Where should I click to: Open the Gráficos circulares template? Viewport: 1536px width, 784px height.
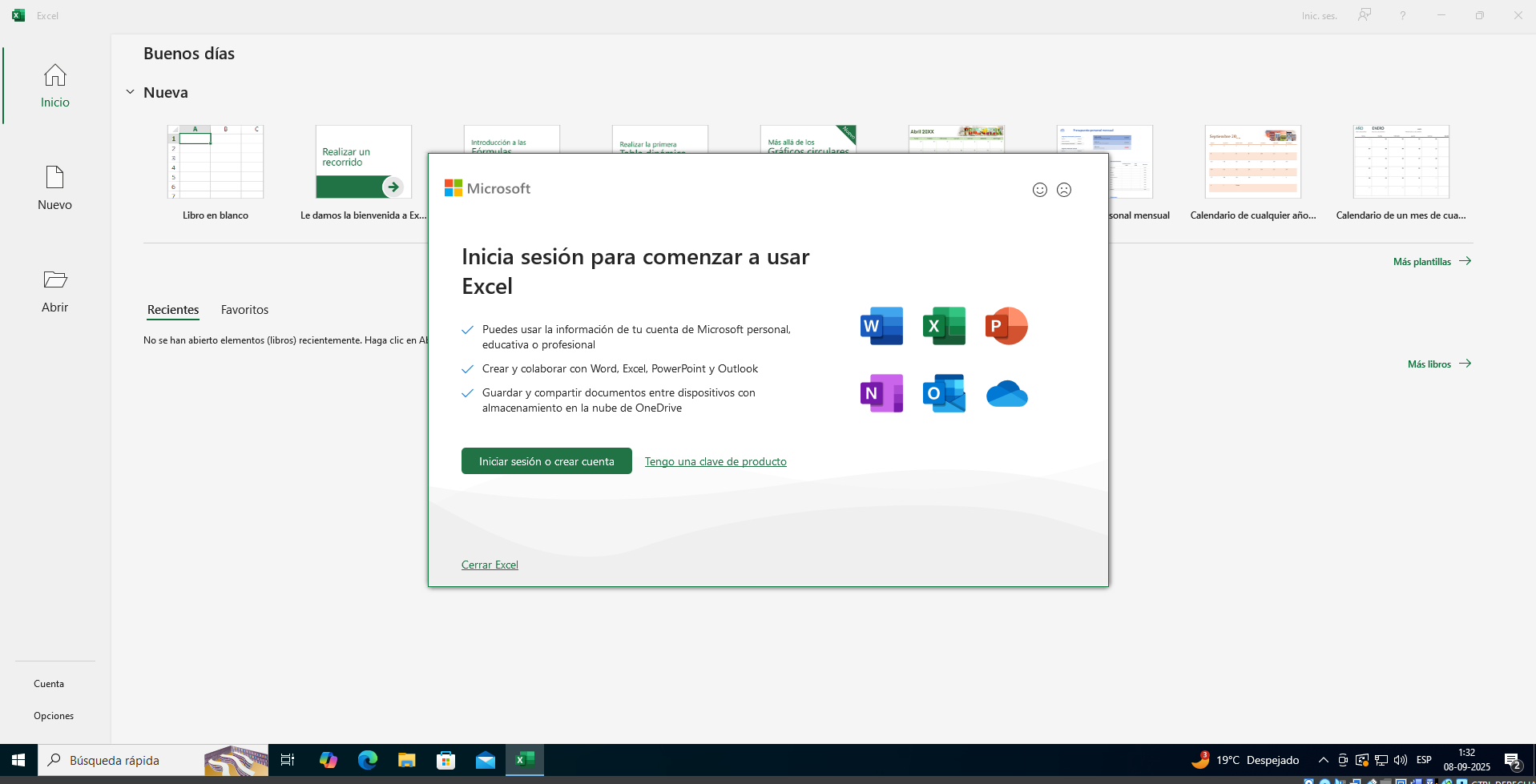pyautogui.click(x=808, y=139)
